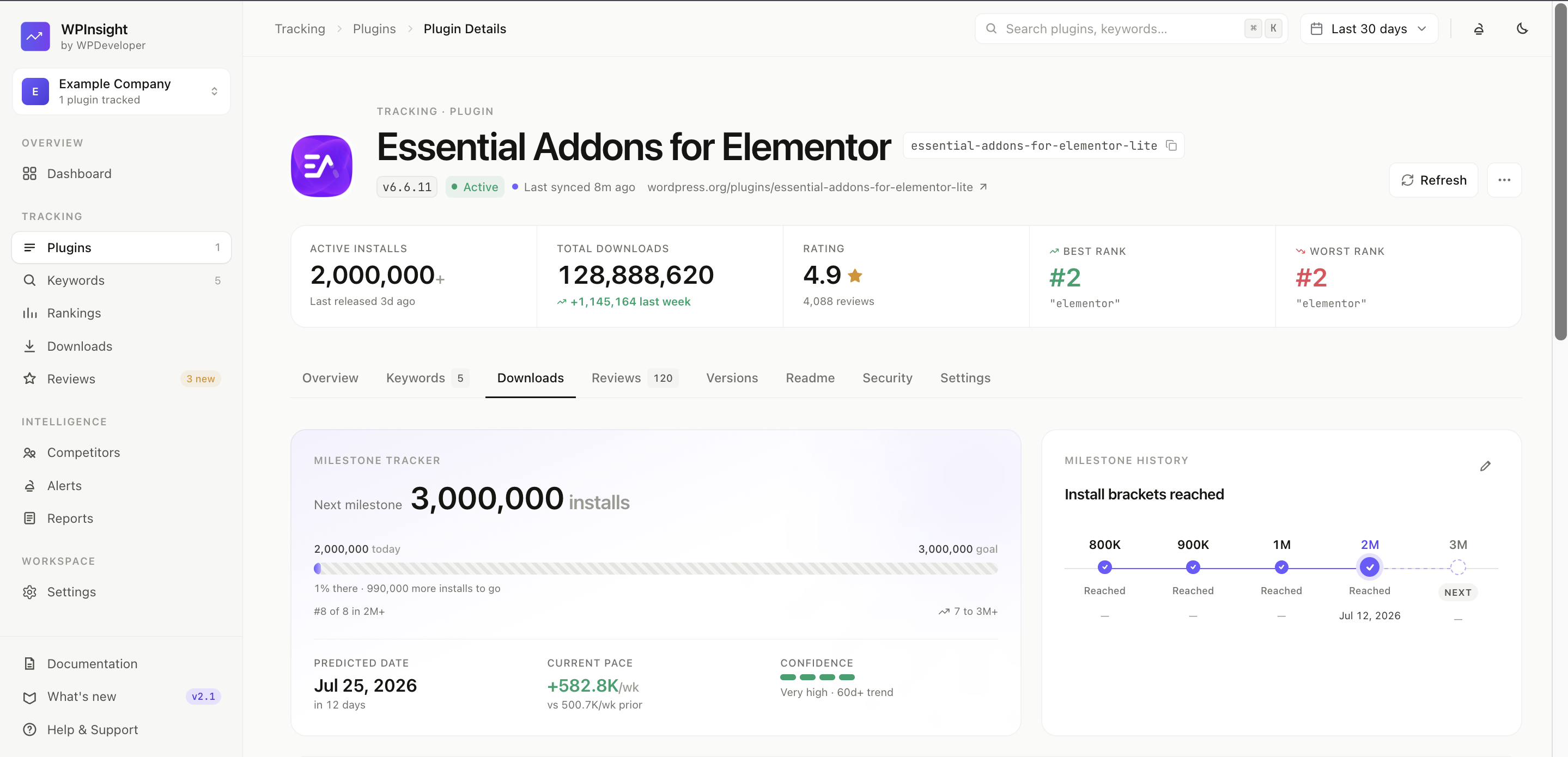Click the 3 new reviews badge
1568x757 pixels.
(x=200, y=378)
